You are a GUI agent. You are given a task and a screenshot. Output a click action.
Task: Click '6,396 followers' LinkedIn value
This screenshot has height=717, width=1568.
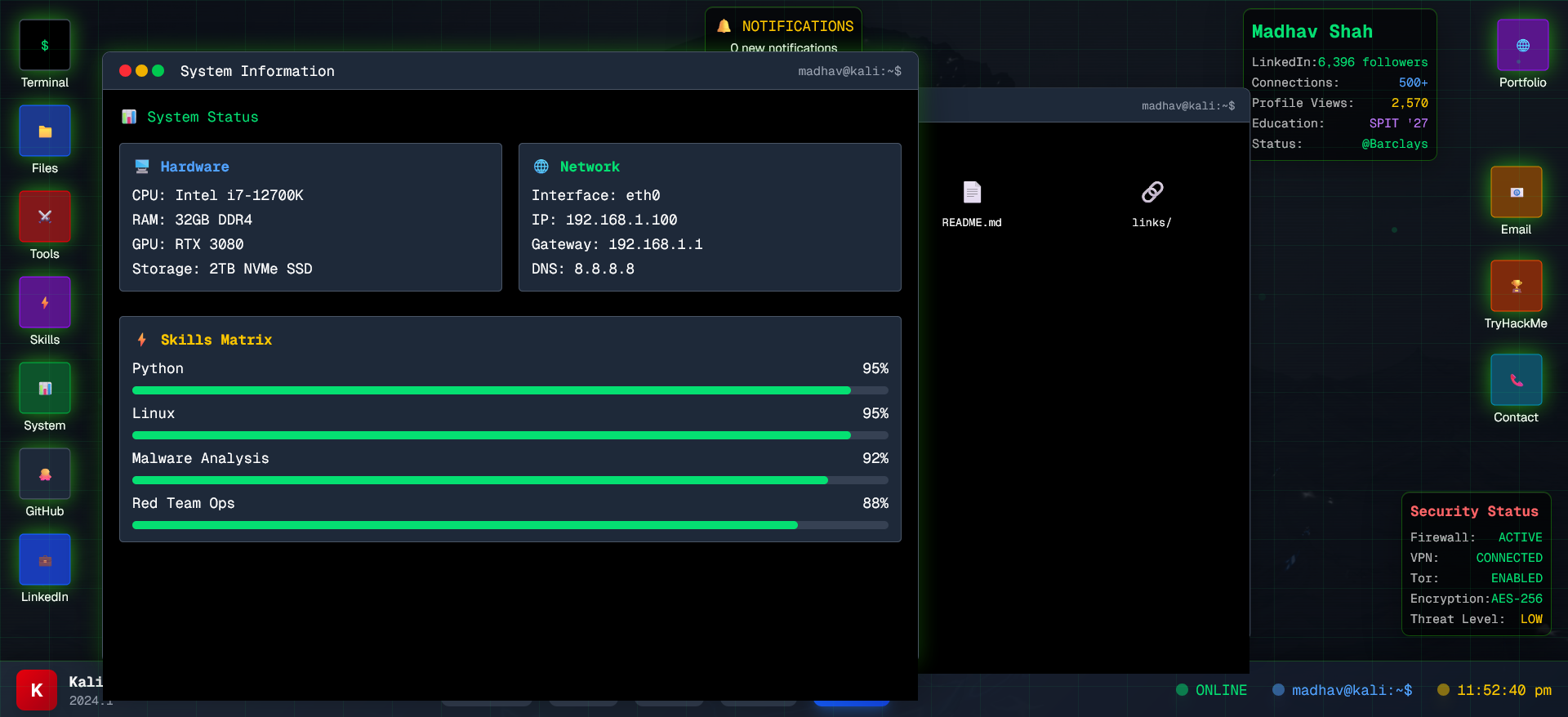pyautogui.click(x=1373, y=62)
